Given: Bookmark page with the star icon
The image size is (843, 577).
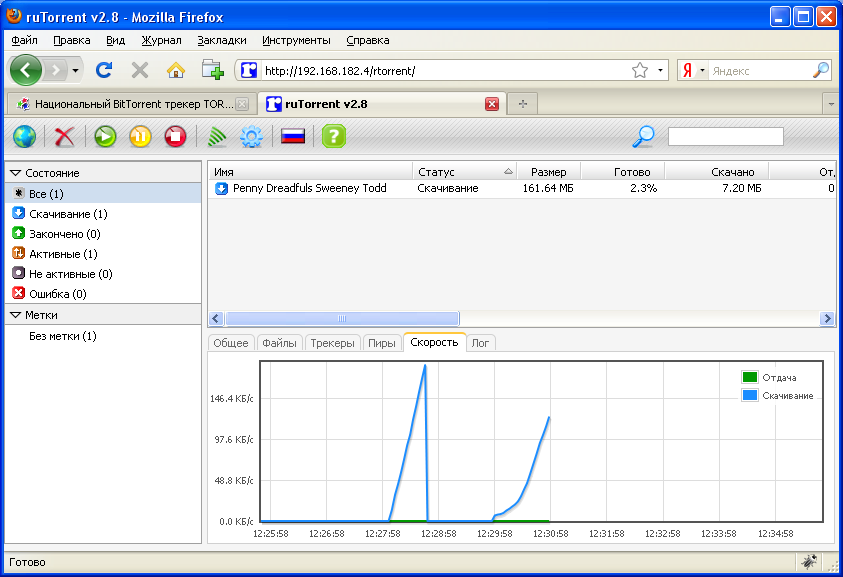Looking at the screenshot, I should (640, 70).
